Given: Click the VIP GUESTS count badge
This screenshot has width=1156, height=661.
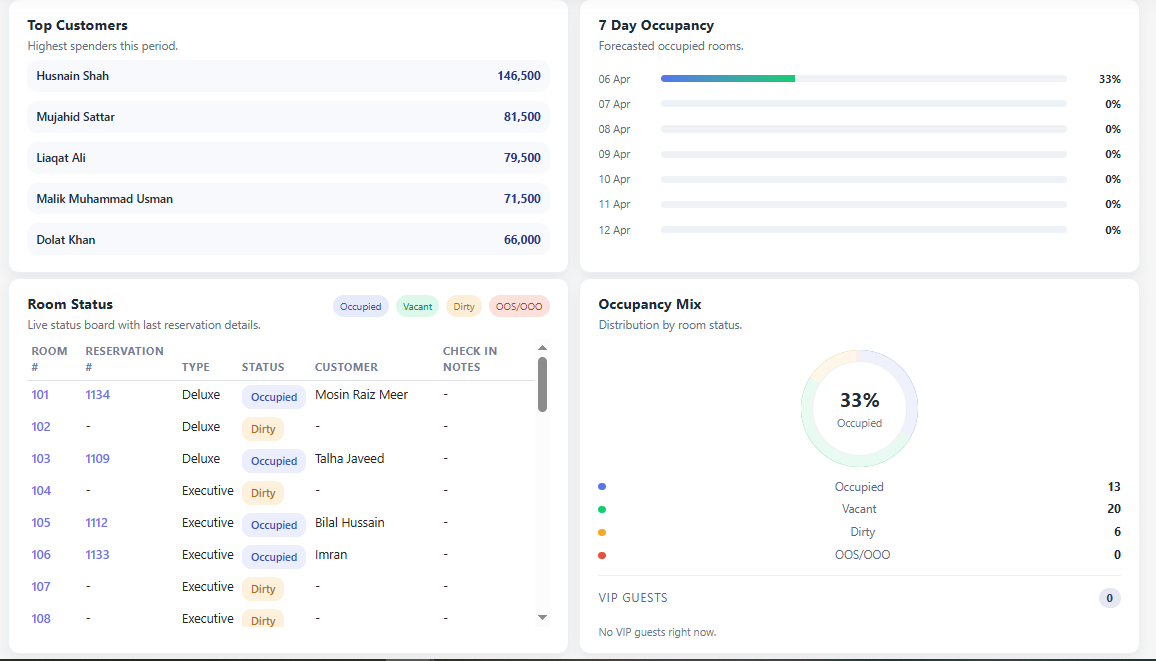Looking at the screenshot, I should tap(1108, 597).
